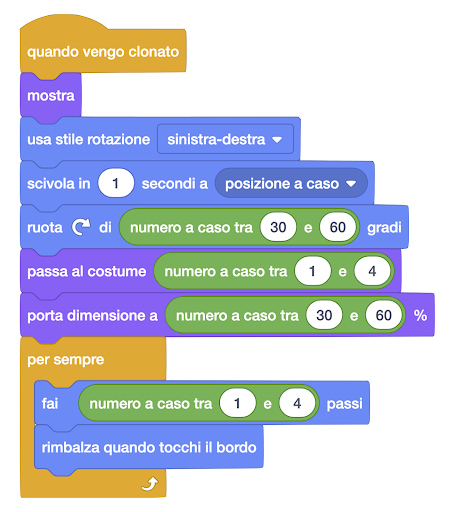Screen dimensions: 457x512
Task: Edit the 60 value in the 'ruota' block
Action: pos(338,227)
